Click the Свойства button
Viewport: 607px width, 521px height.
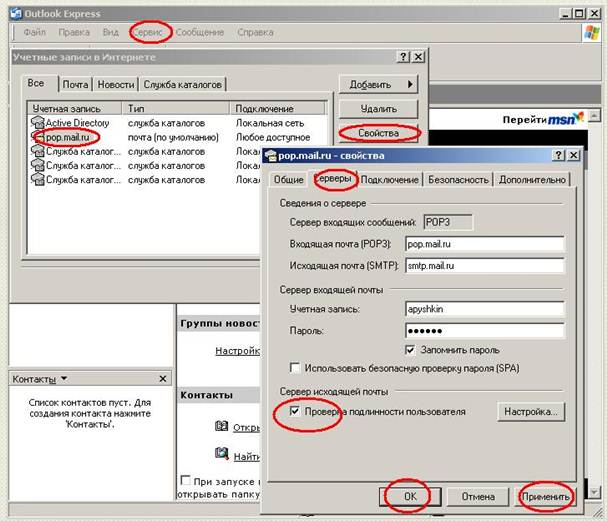point(379,133)
